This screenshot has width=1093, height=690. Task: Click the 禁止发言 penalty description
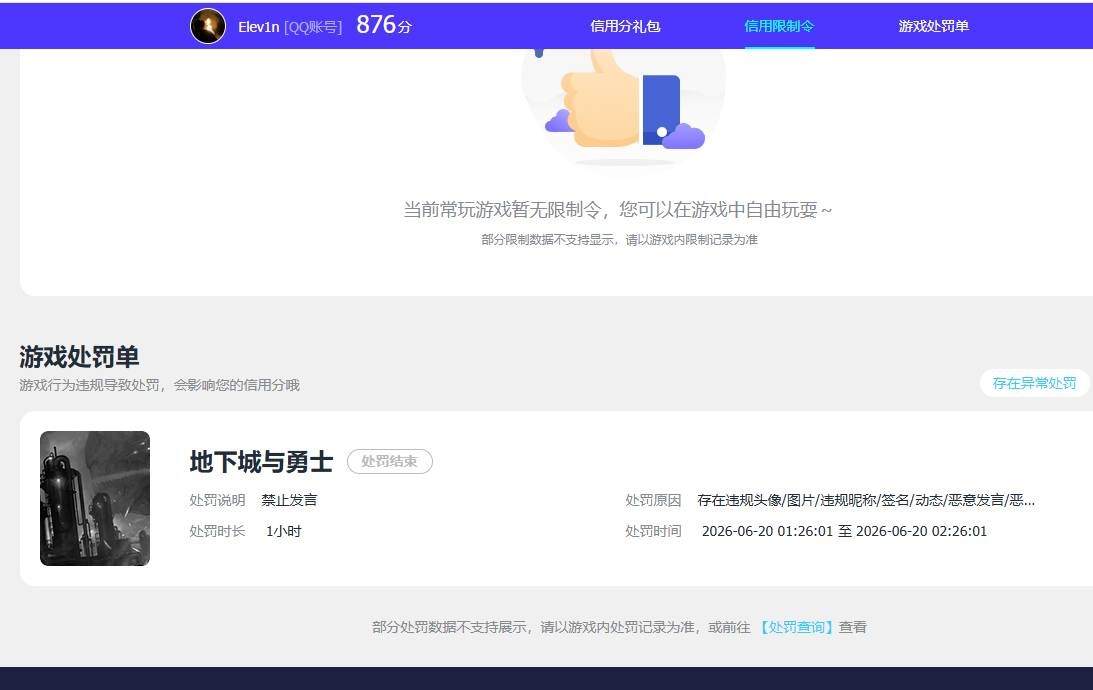click(x=289, y=500)
